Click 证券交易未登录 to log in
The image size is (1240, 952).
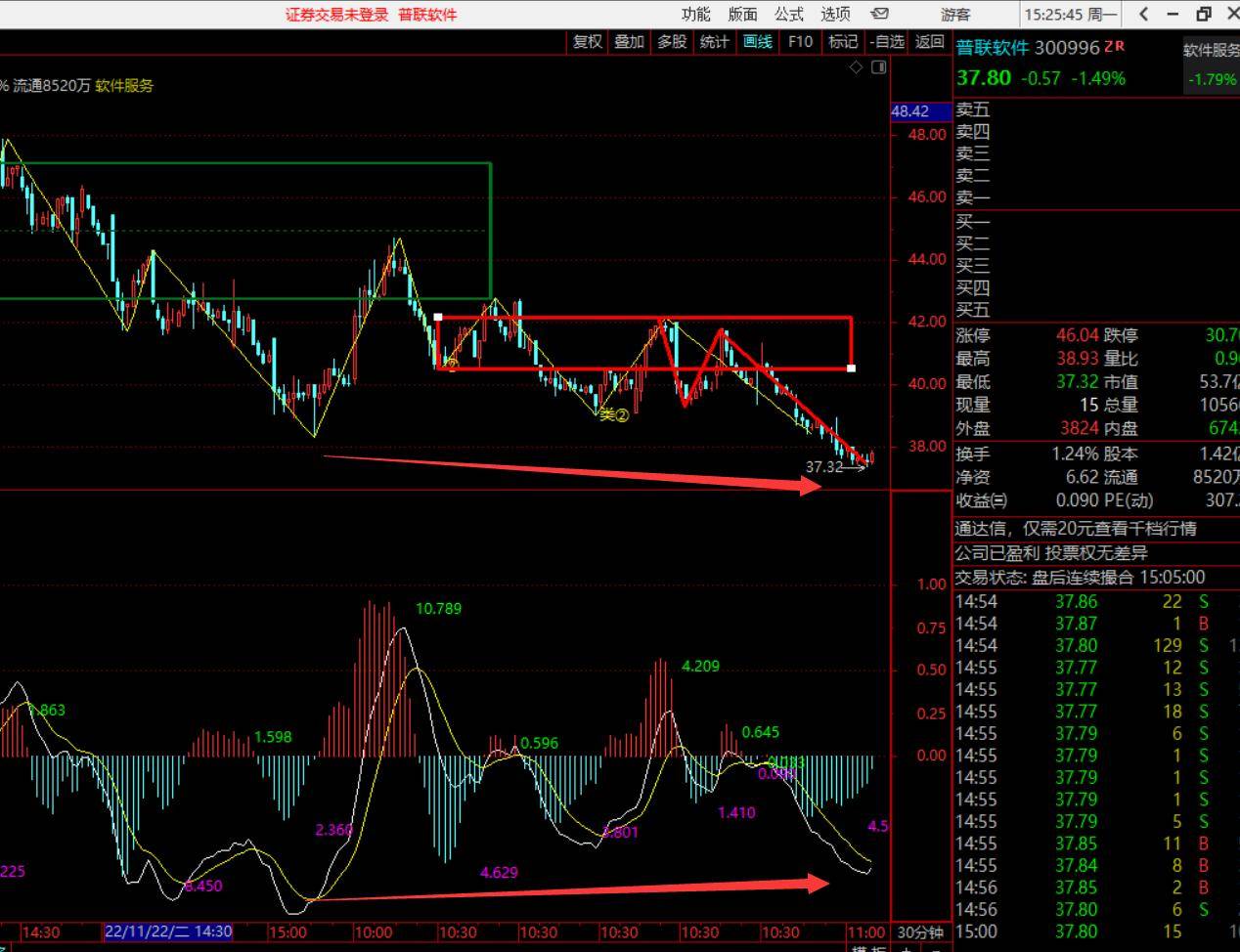point(336,14)
